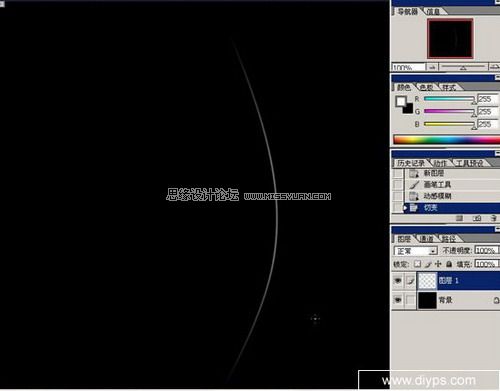
Task: Switch to the 动作 actions tab
Action: click(x=440, y=163)
